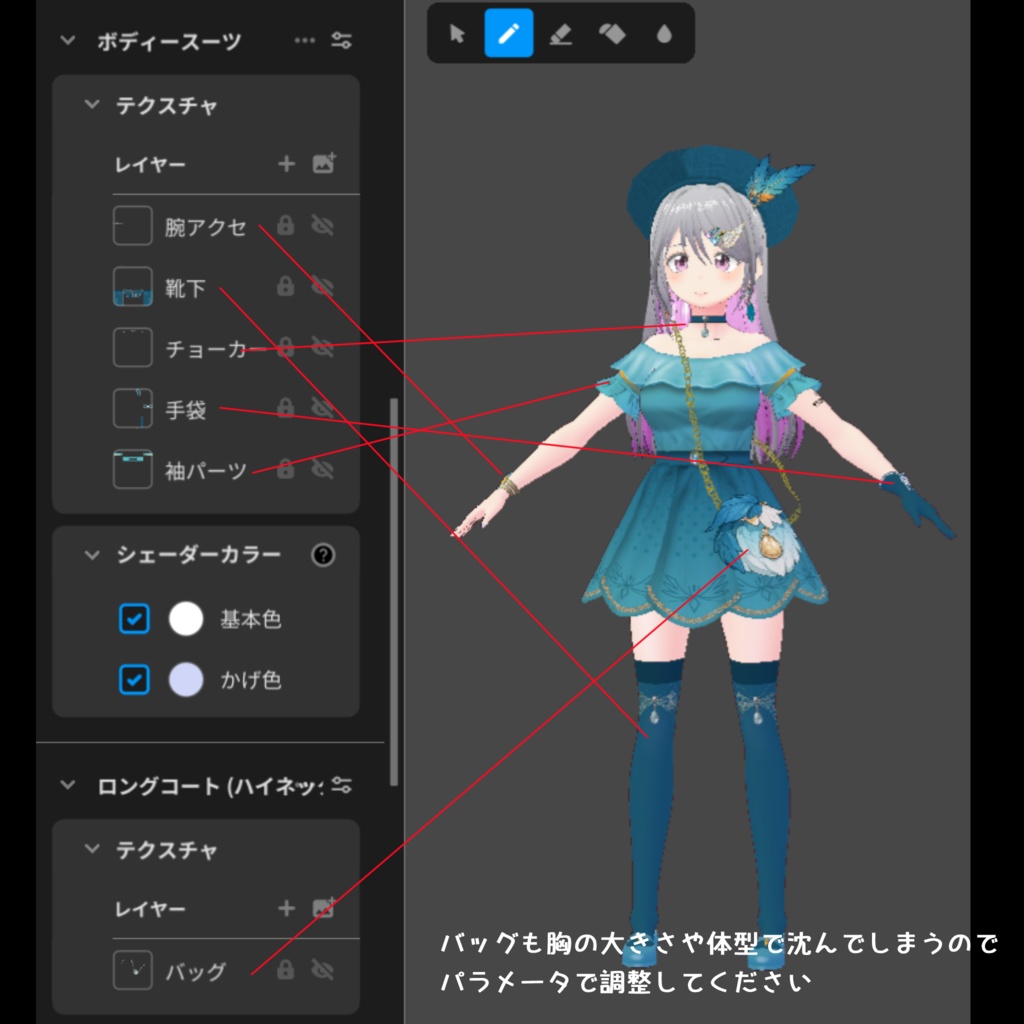Screen dimensions: 1024x1024
Task: Enable the lock on the 靴下 layer
Action: click(x=286, y=288)
